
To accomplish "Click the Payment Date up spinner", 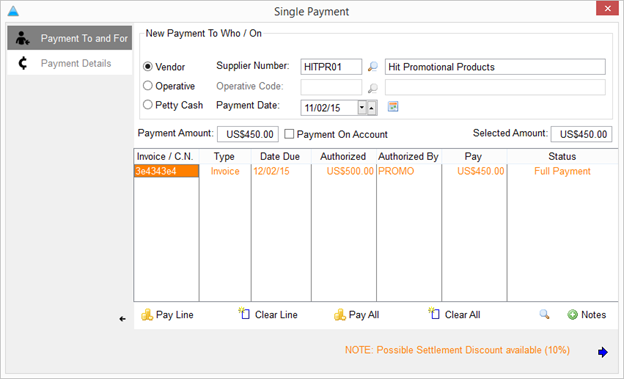I will tap(372, 108).
